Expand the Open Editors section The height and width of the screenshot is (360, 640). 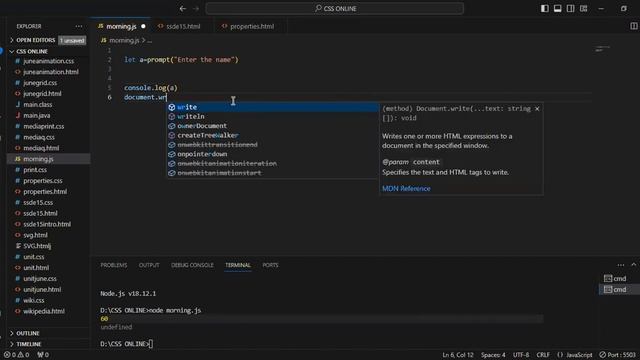coord(36,40)
